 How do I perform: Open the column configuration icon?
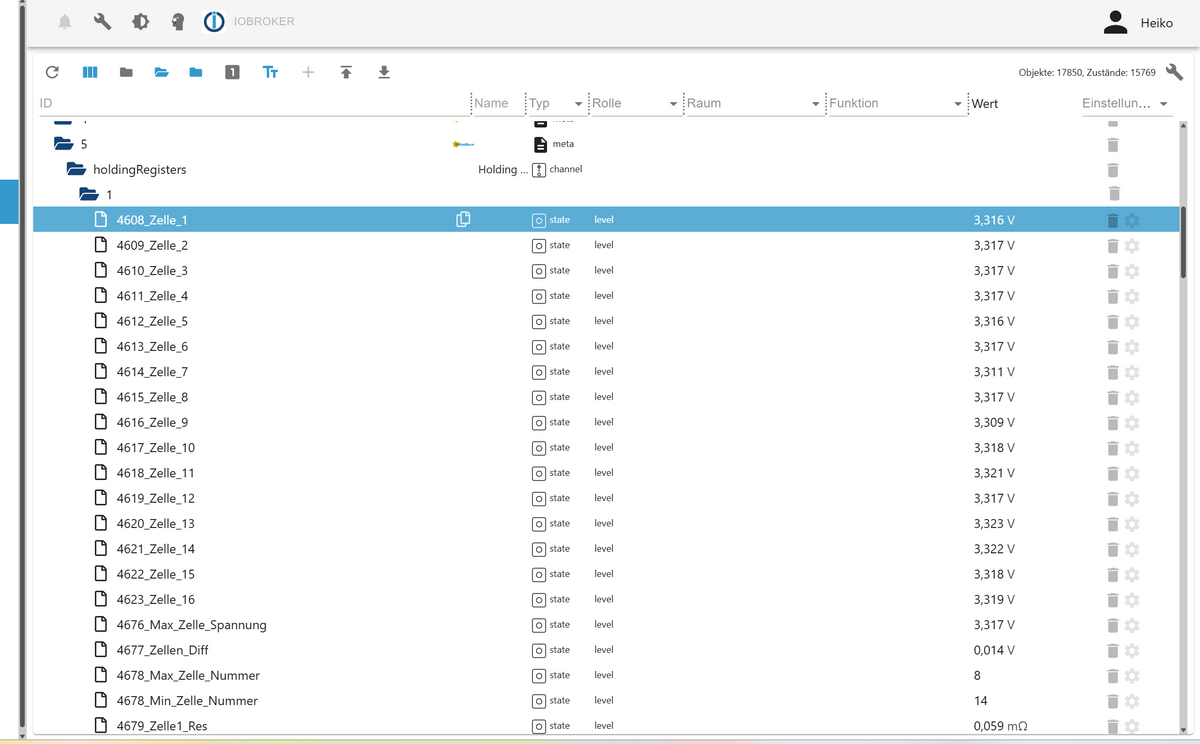coord(90,72)
